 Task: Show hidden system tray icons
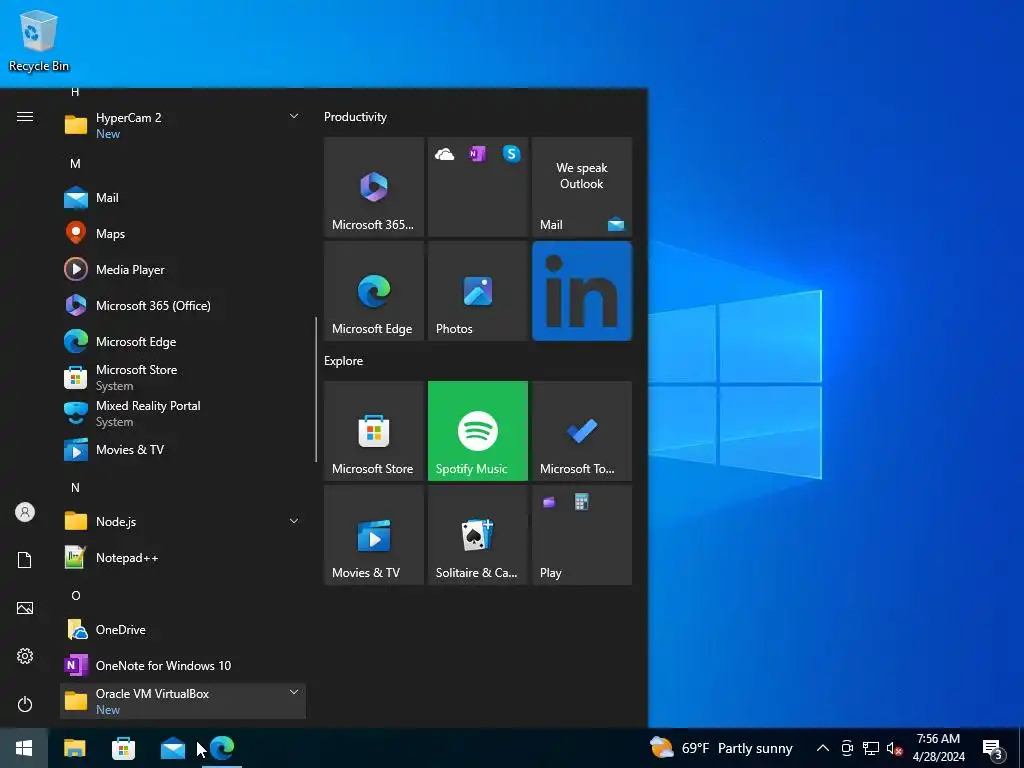tap(823, 748)
